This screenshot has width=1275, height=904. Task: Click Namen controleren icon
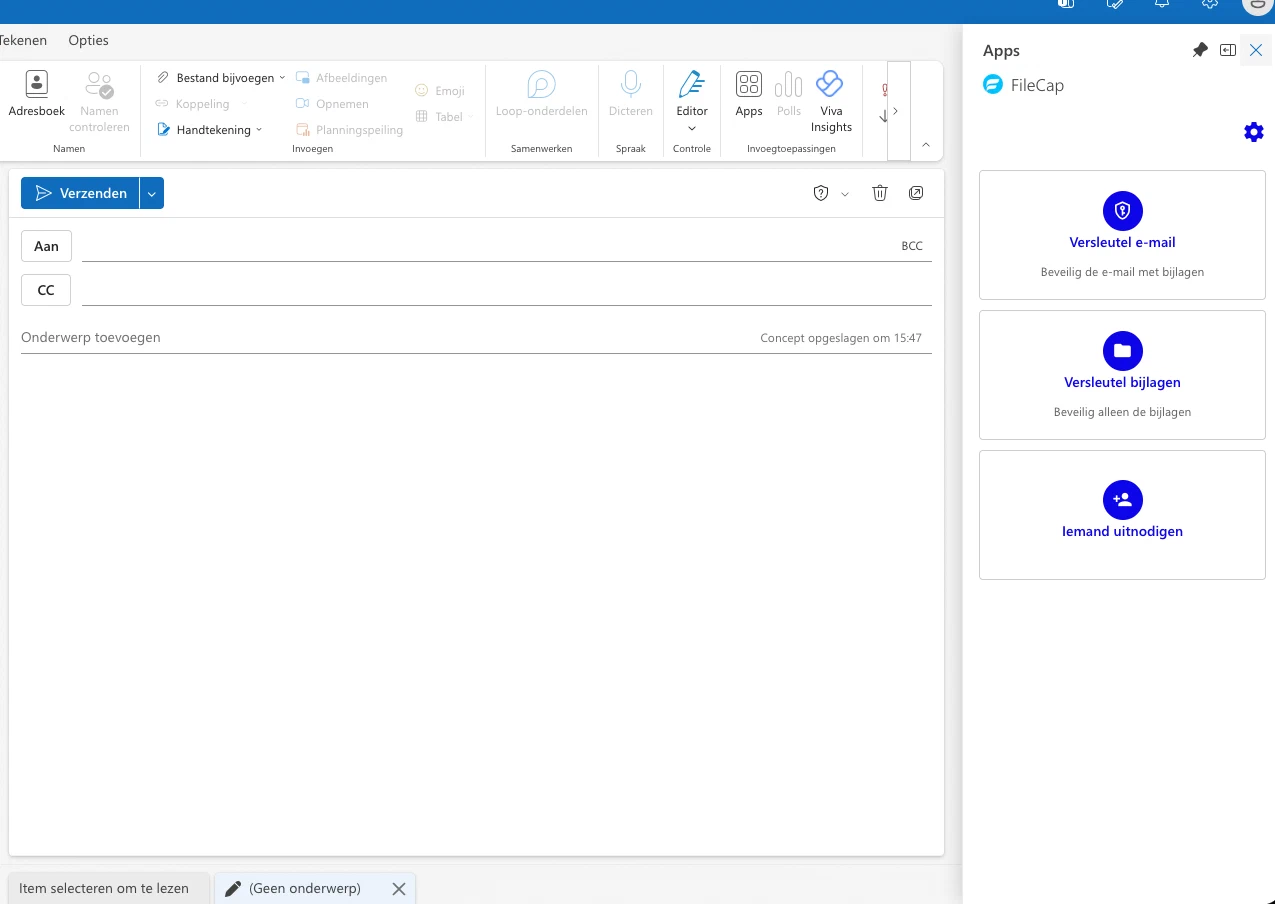pos(99,84)
